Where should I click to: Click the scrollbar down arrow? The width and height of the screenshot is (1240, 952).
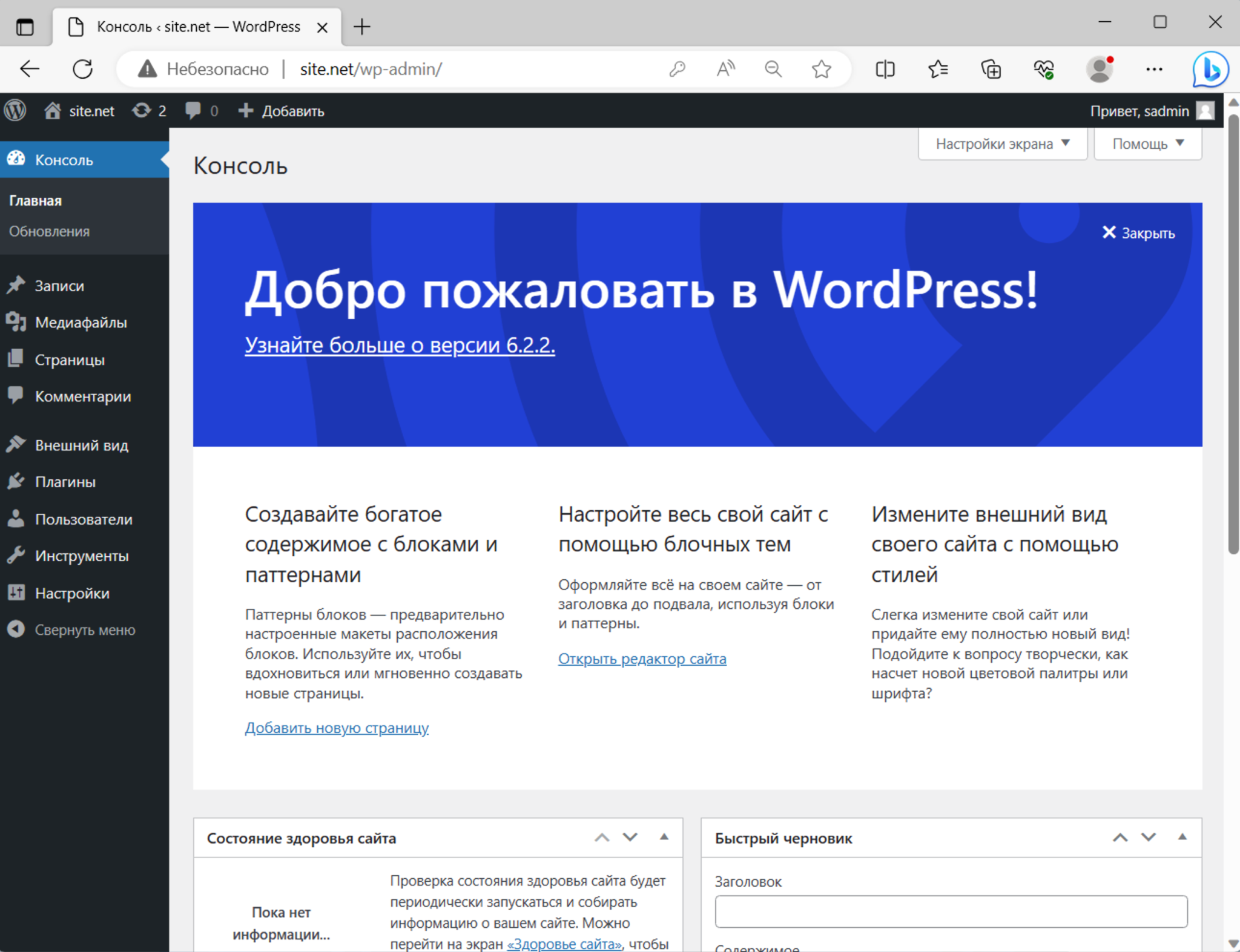[1233, 944]
